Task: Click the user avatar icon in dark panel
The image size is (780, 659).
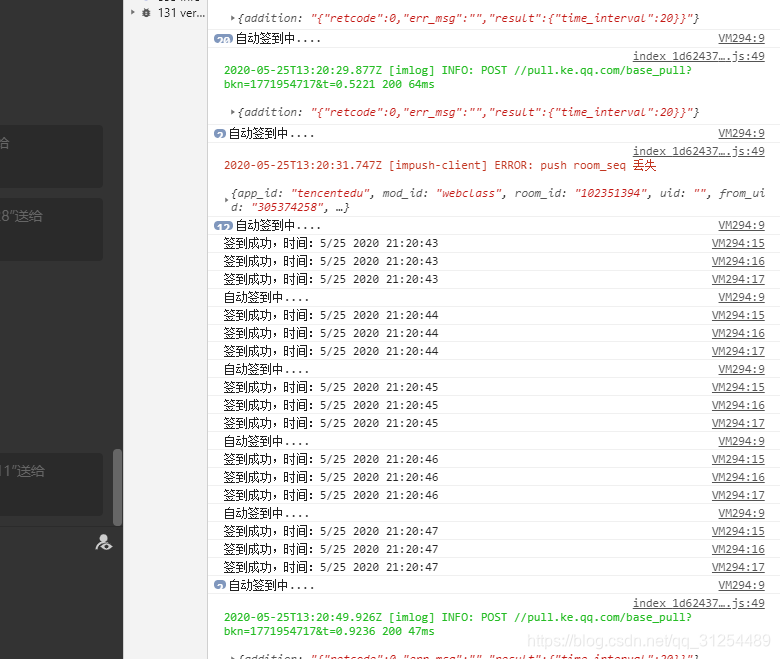Action: (103, 542)
